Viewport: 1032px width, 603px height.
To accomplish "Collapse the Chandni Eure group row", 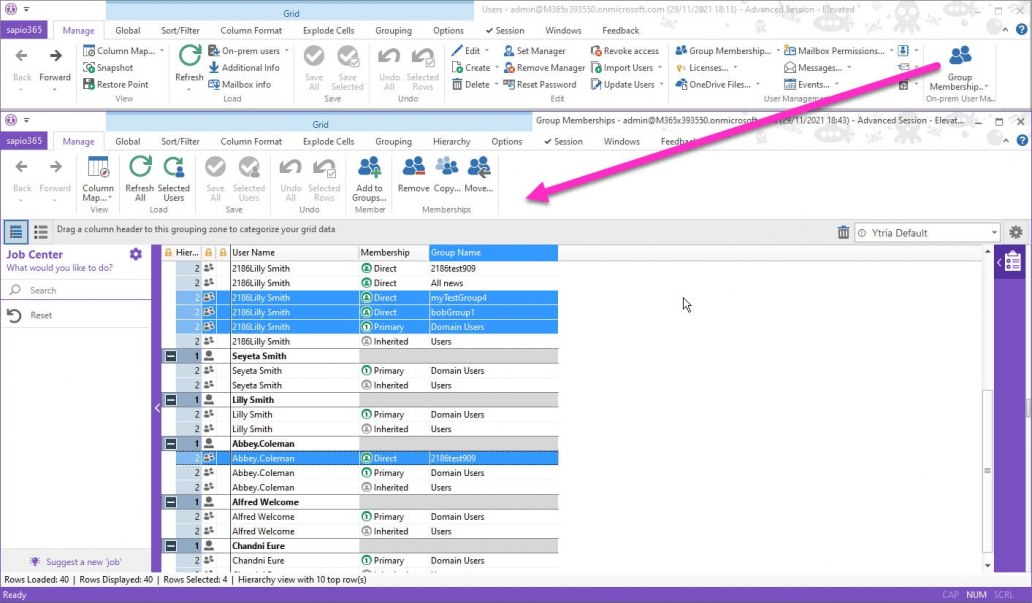I will pos(170,546).
